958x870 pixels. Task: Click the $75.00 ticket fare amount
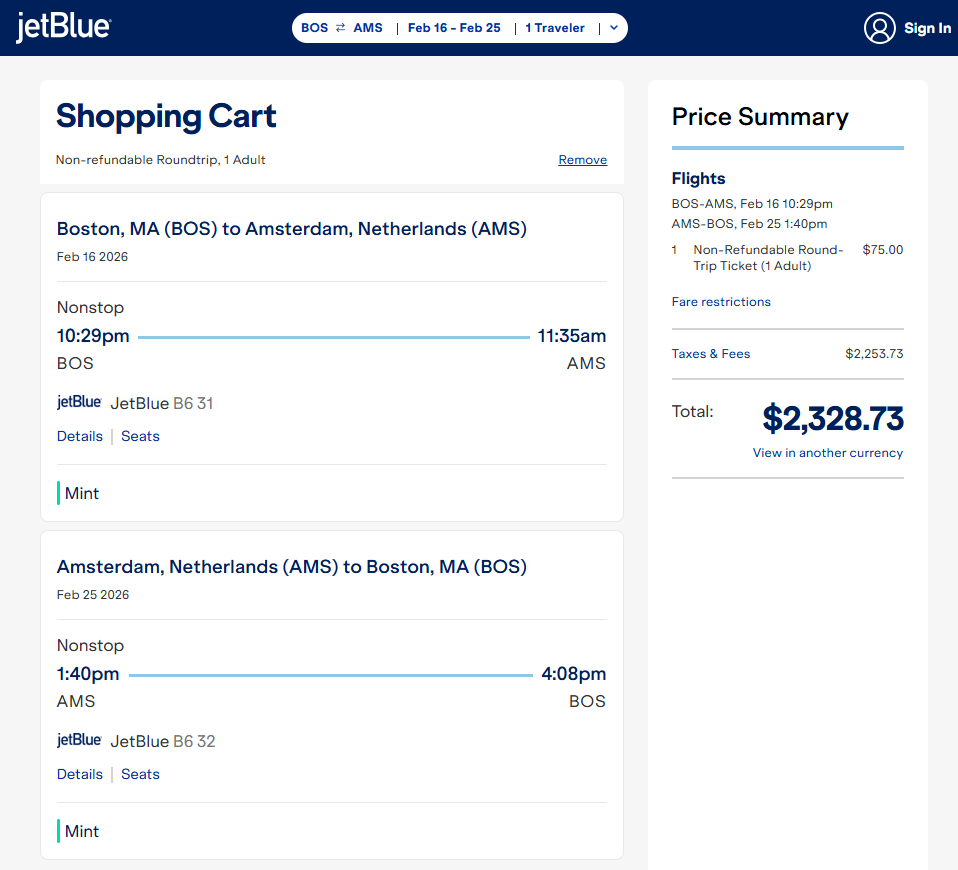(x=882, y=250)
